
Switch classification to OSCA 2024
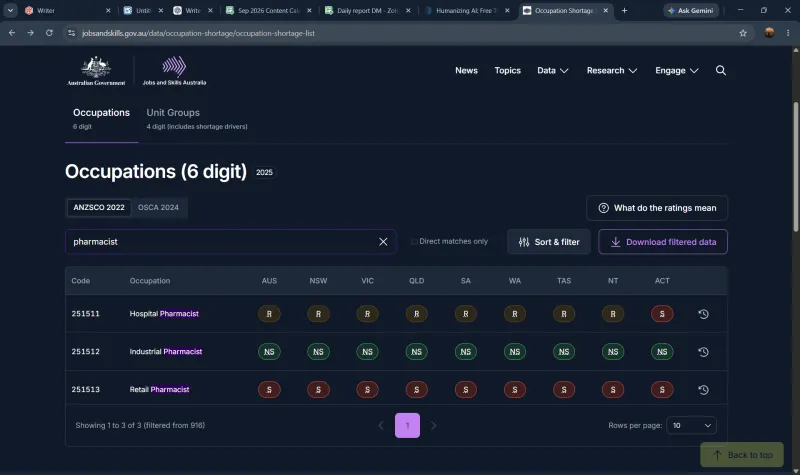[x=158, y=208]
